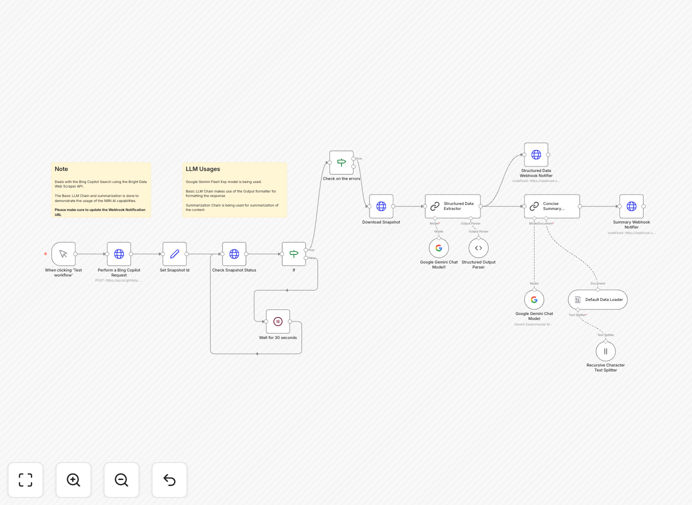Reset canvas zoom with the undo arrow

pyautogui.click(x=169, y=480)
